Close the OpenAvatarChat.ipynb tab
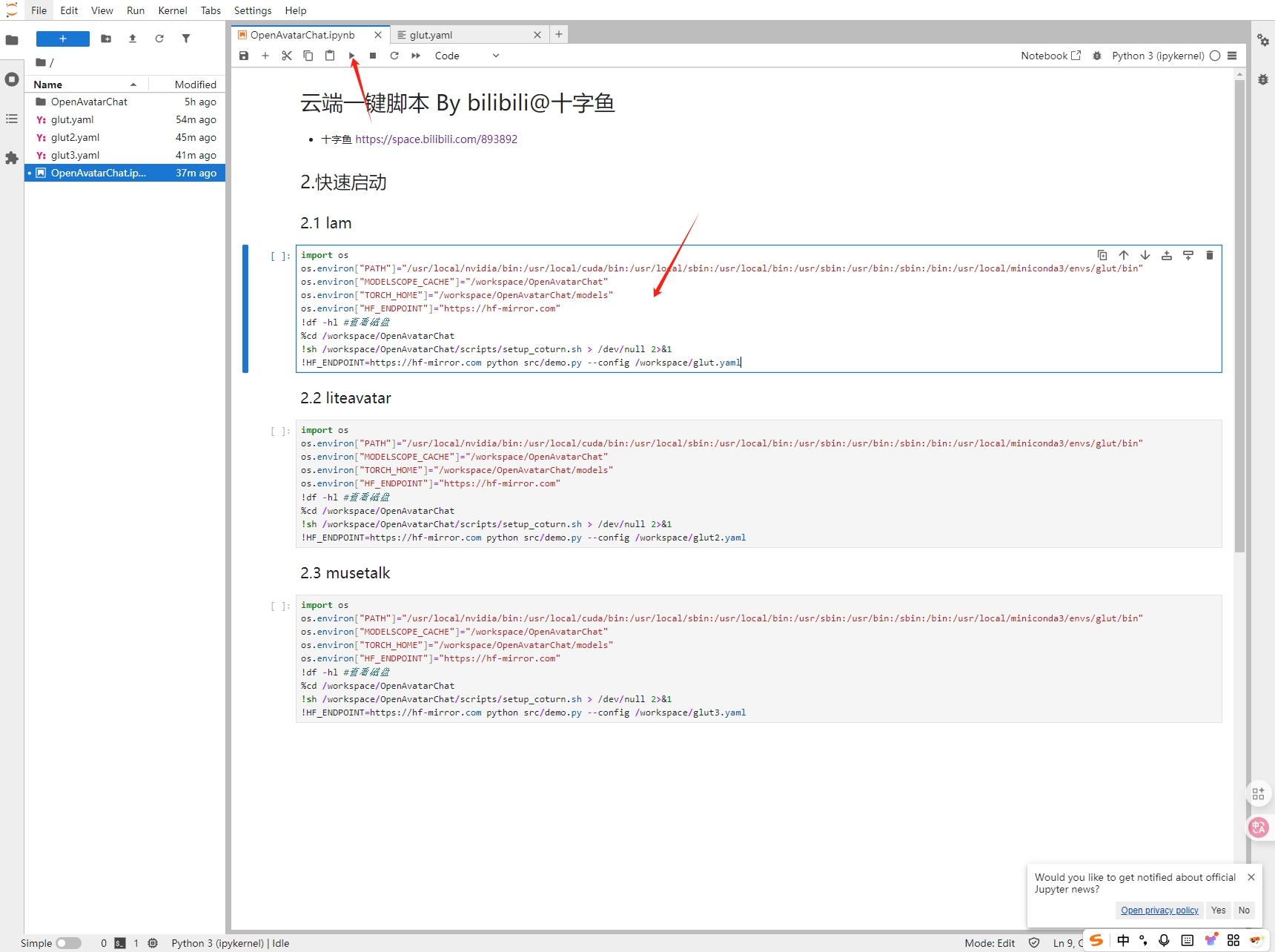This screenshot has height=952, width=1275. [x=378, y=35]
